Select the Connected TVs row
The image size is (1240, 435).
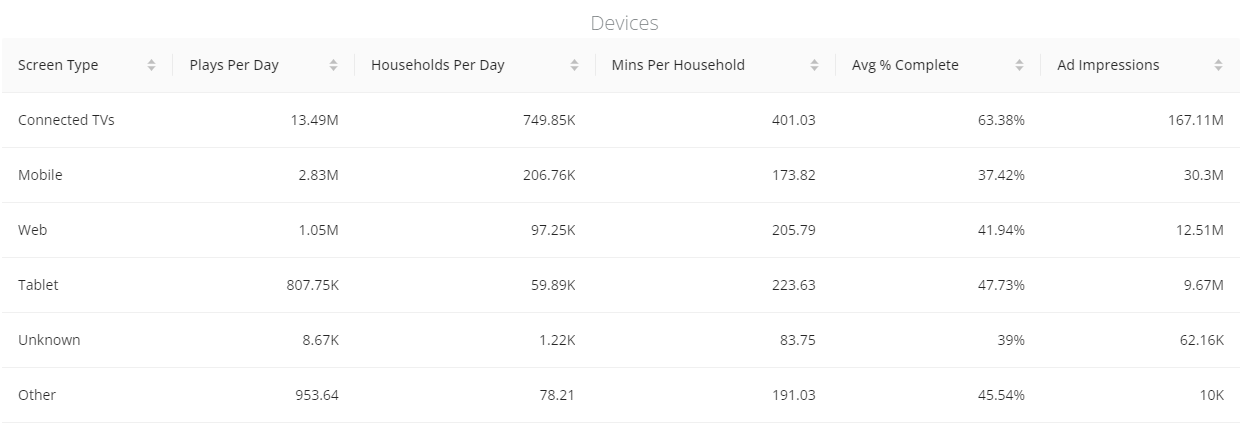[620, 120]
